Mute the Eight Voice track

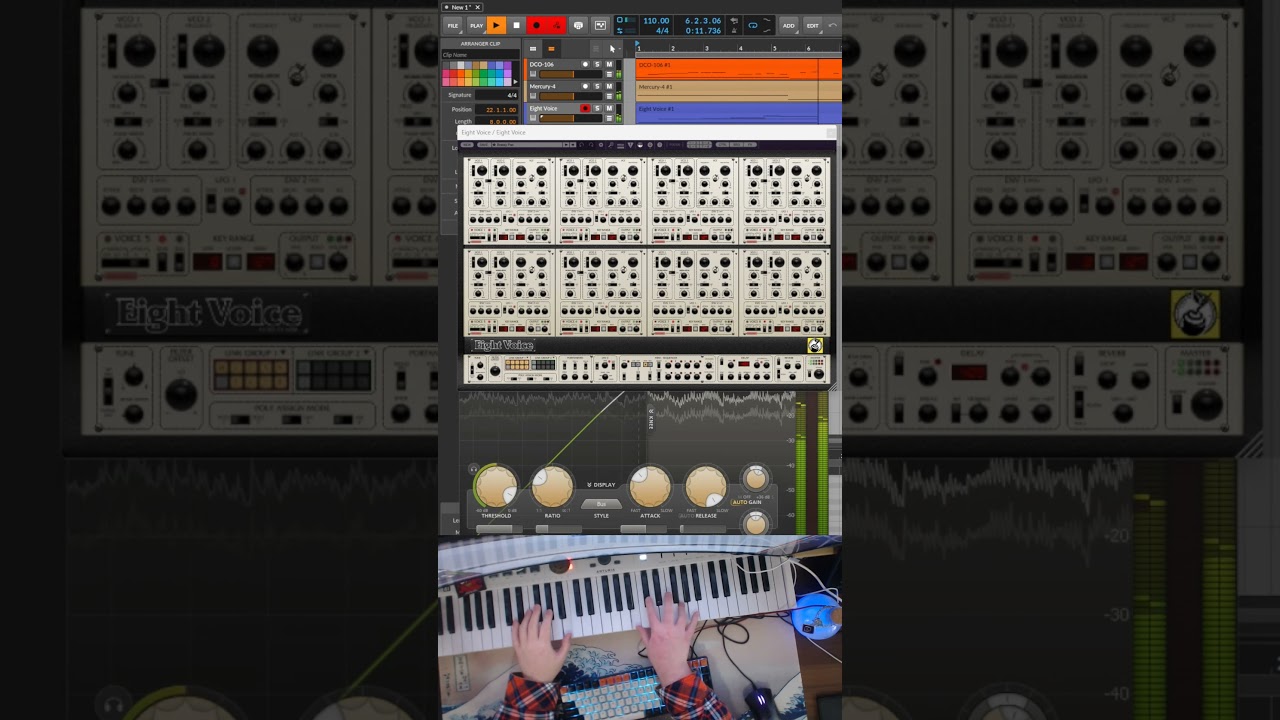tap(609, 108)
